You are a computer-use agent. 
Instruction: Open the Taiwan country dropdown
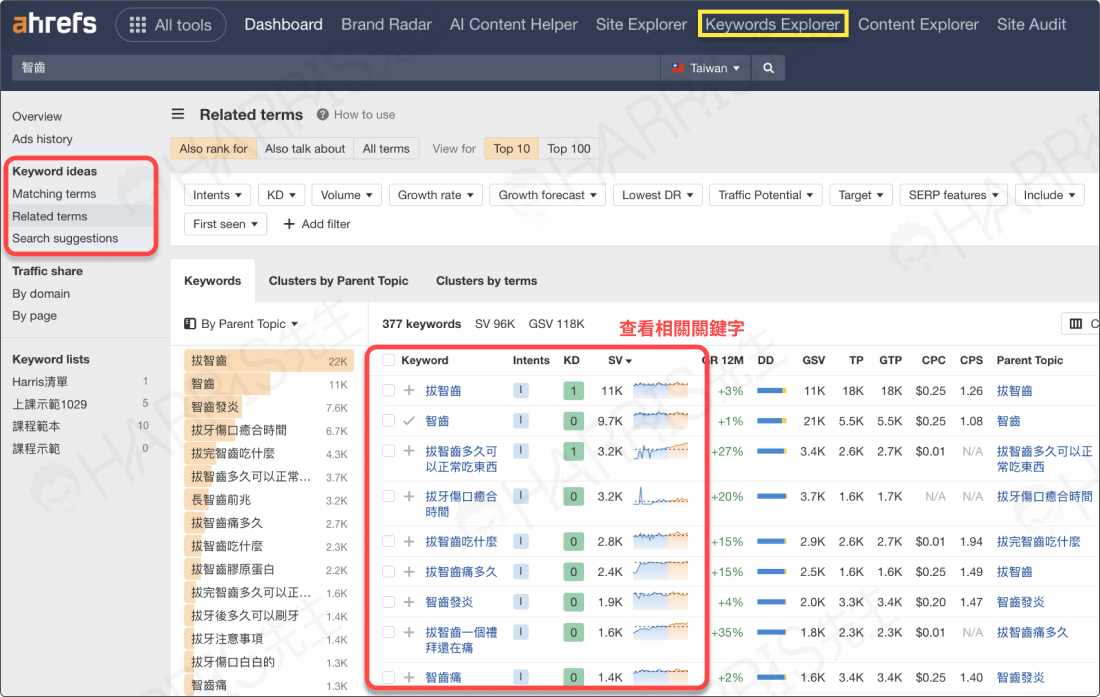tap(706, 68)
